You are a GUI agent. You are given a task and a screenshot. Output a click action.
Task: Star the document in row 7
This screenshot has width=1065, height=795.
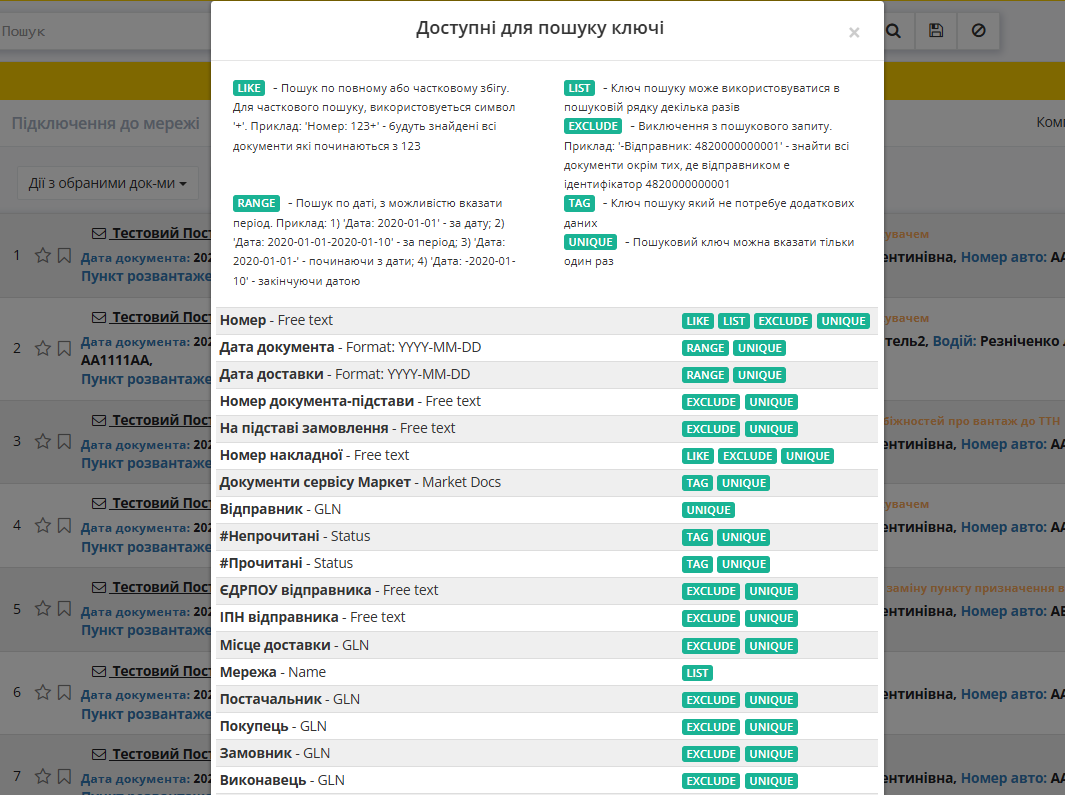coord(43,776)
